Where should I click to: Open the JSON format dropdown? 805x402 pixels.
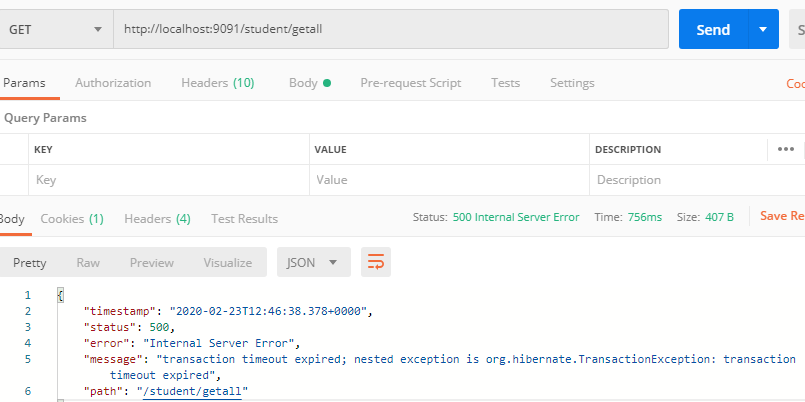pos(313,262)
